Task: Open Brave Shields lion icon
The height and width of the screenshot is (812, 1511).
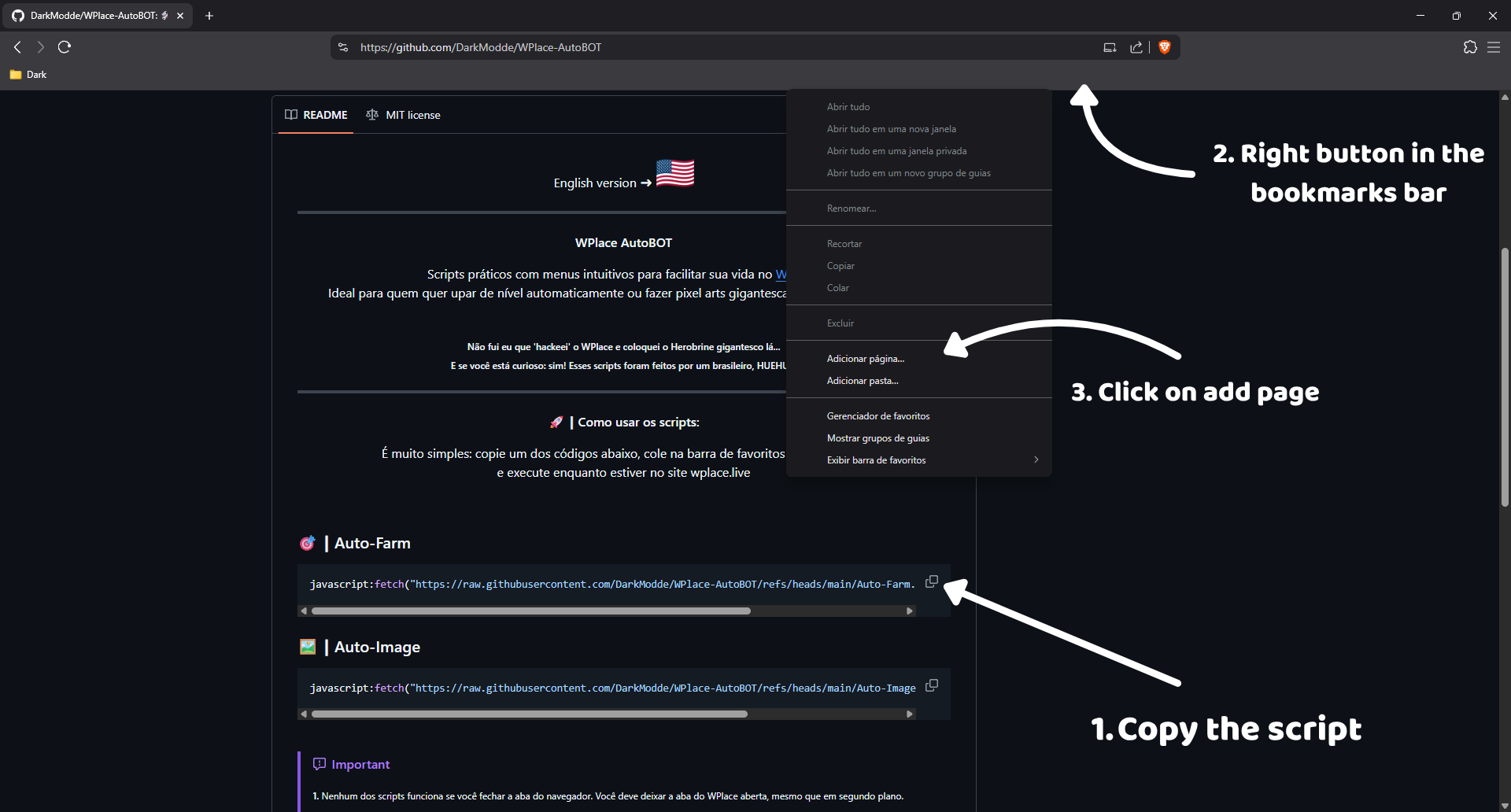Action: tap(1165, 47)
